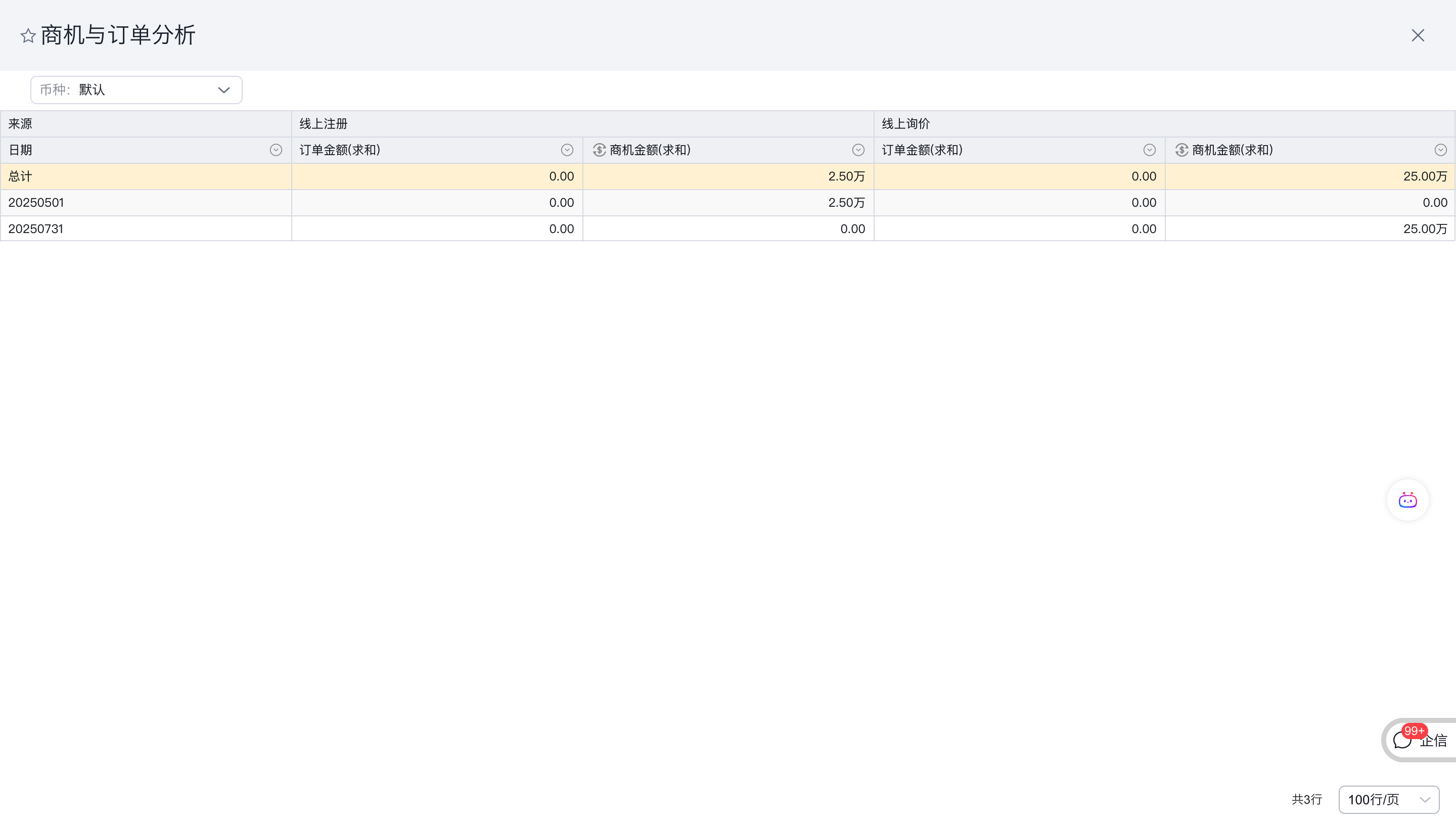Open menu for 线上注册 订单金额(求和) column
Image resolution: width=1456 pixels, height=821 pixels.
pos(567,150)
